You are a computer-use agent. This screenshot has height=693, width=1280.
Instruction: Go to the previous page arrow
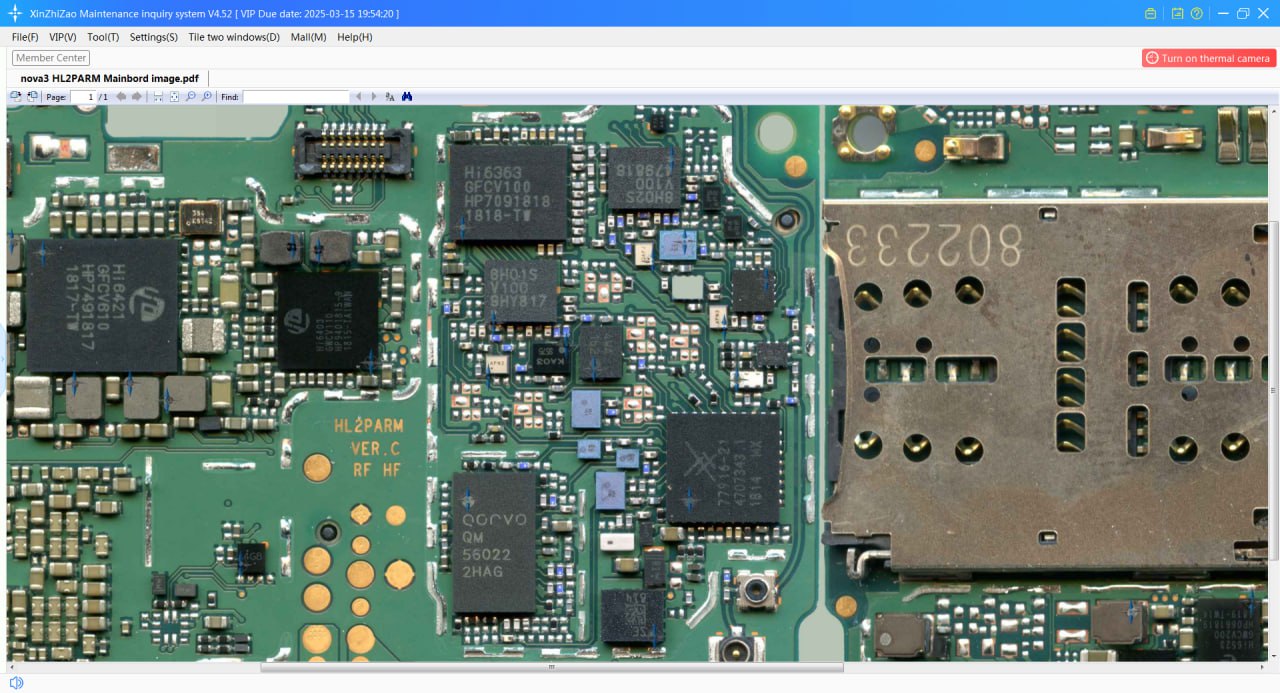121,97
